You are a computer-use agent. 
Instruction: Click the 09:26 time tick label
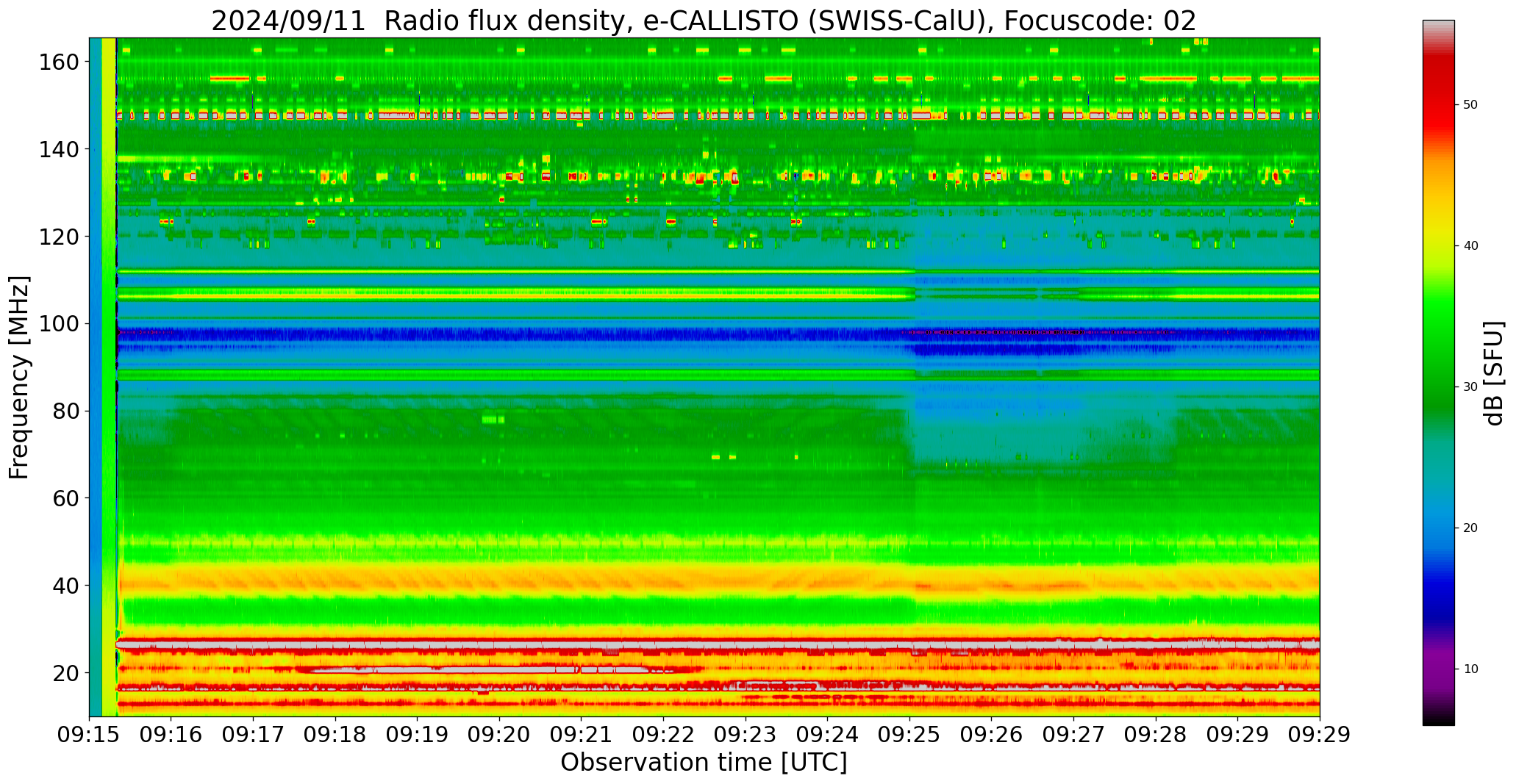pyautogui.click(x=992, y=735)
